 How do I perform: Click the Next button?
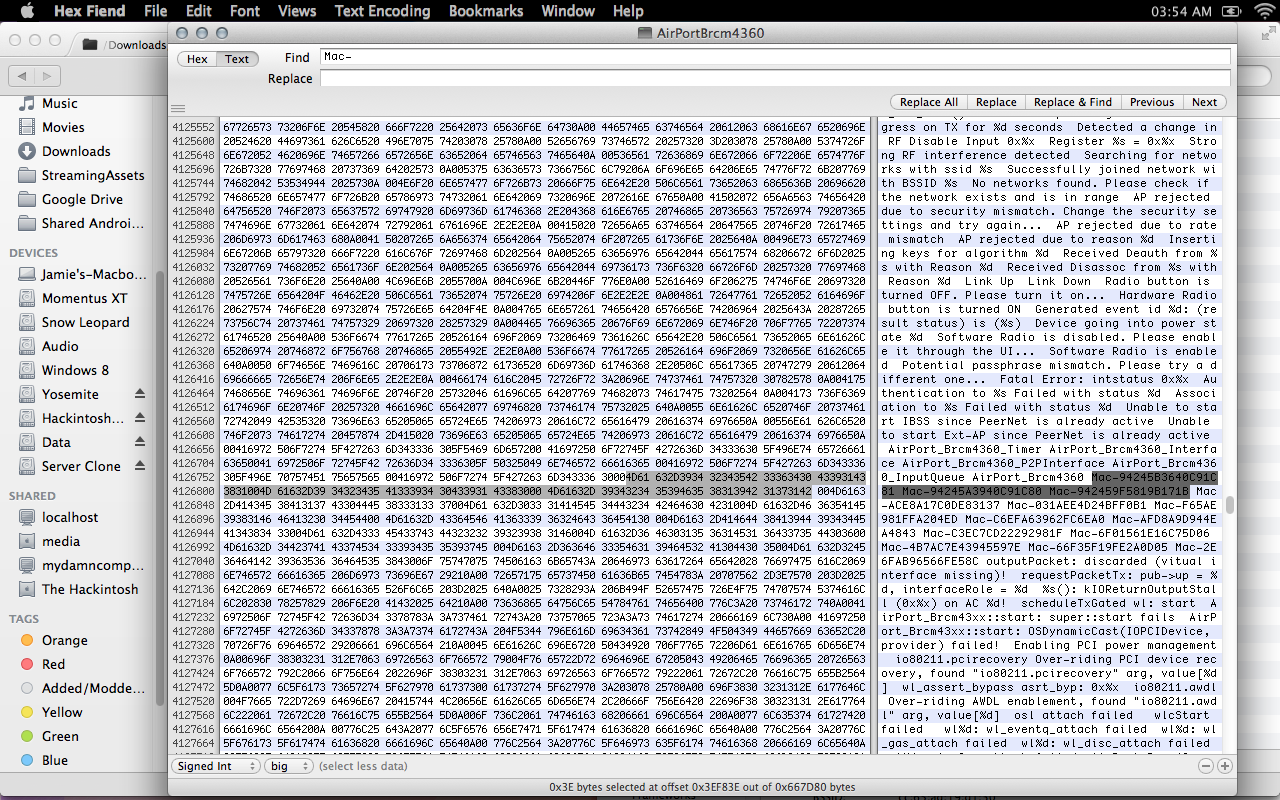click(1205, 102)
